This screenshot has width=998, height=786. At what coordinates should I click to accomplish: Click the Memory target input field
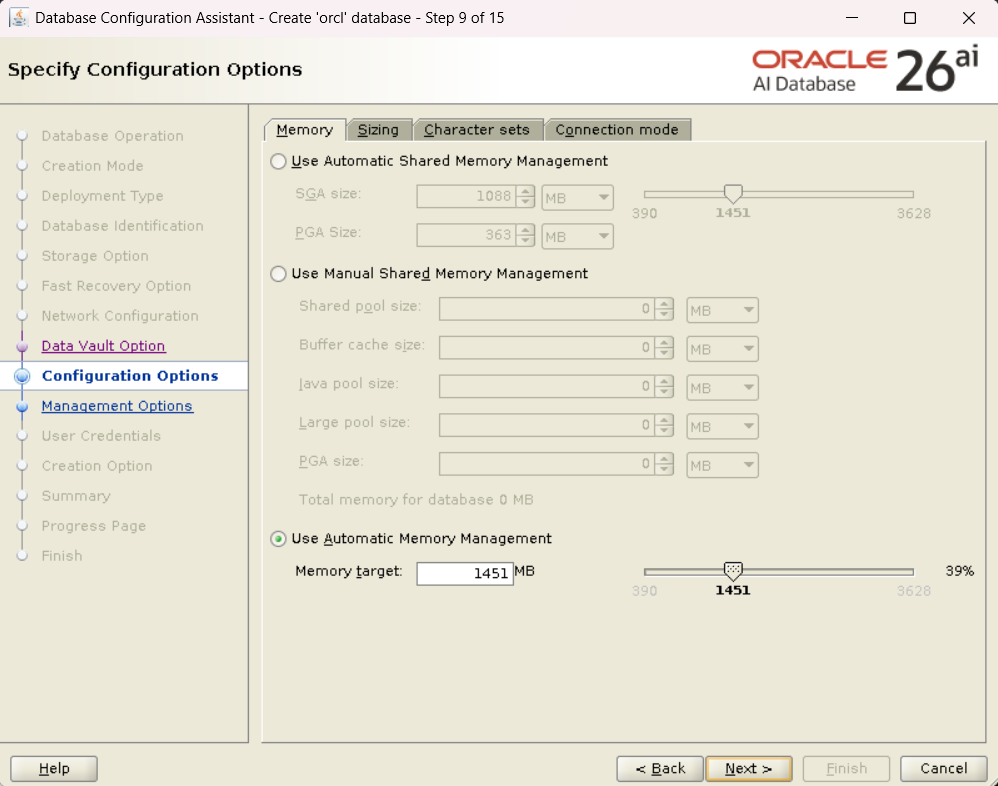pyautogui.click(x=465, y=573)
